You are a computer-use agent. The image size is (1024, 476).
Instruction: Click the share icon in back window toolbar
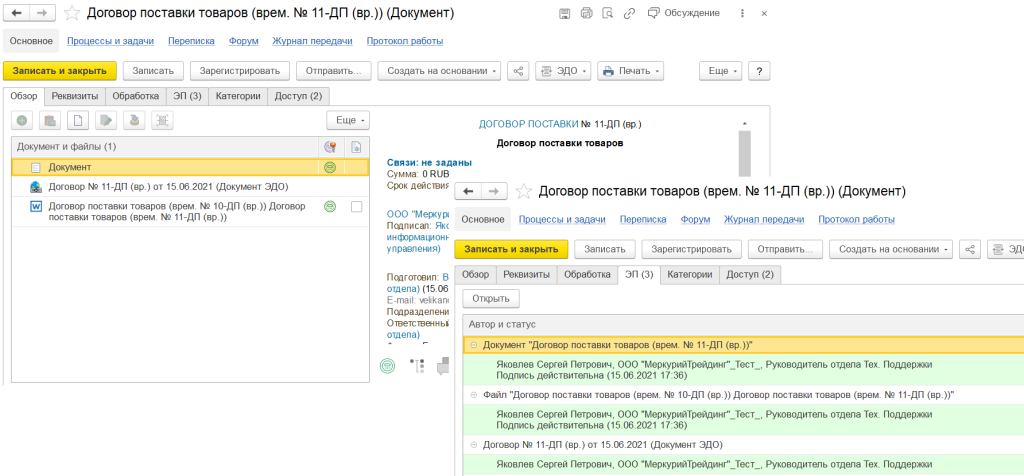(519, 71)
